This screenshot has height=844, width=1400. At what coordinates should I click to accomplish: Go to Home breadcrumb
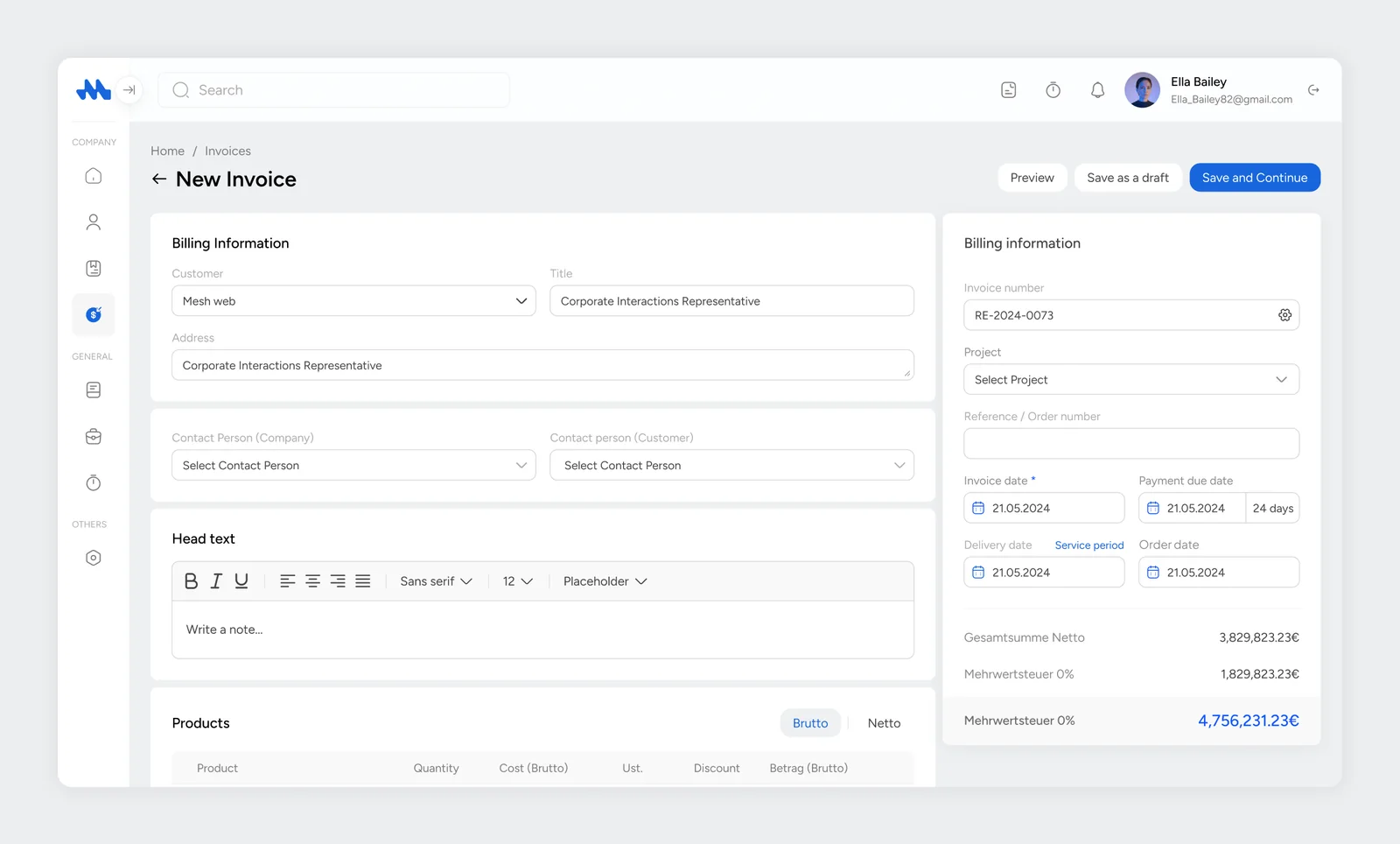[x=167, y=151]
